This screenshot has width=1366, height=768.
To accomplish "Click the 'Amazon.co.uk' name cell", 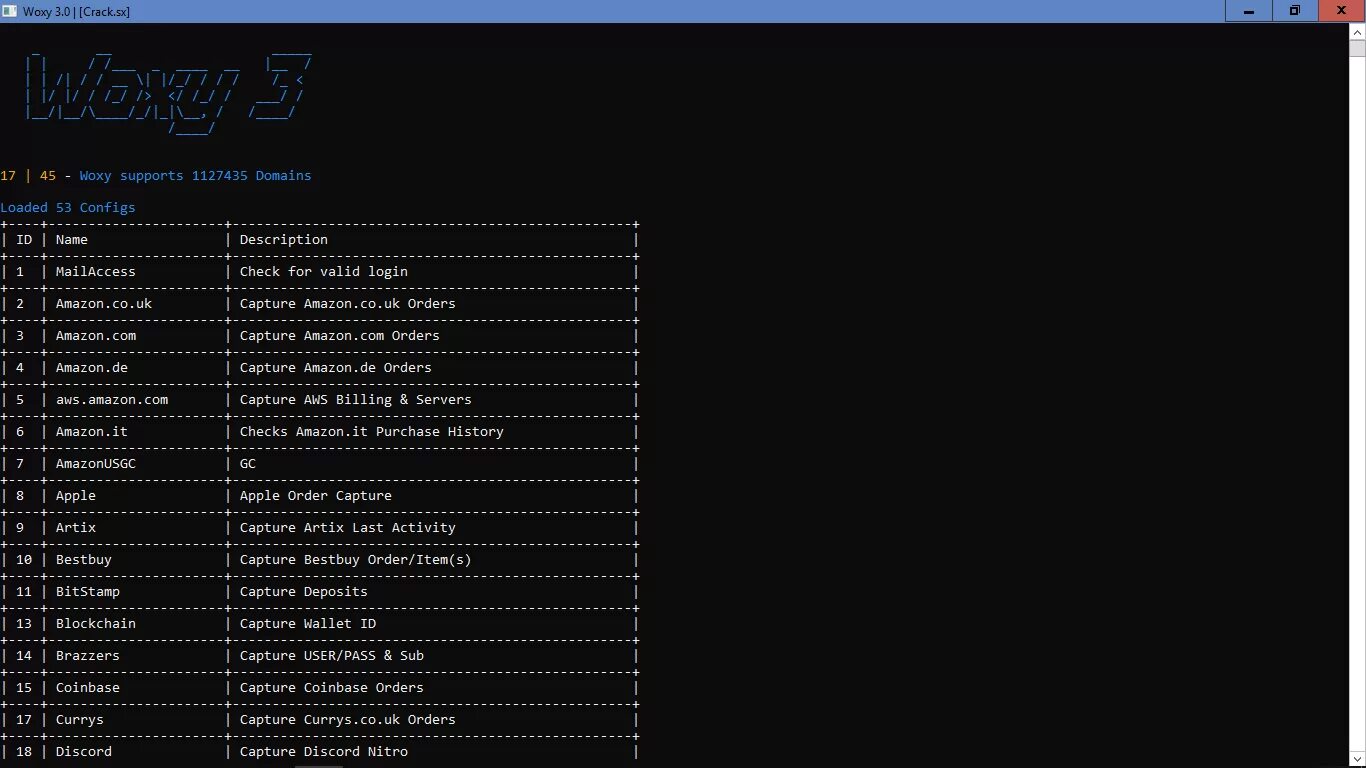I will [x=104, y=304].
